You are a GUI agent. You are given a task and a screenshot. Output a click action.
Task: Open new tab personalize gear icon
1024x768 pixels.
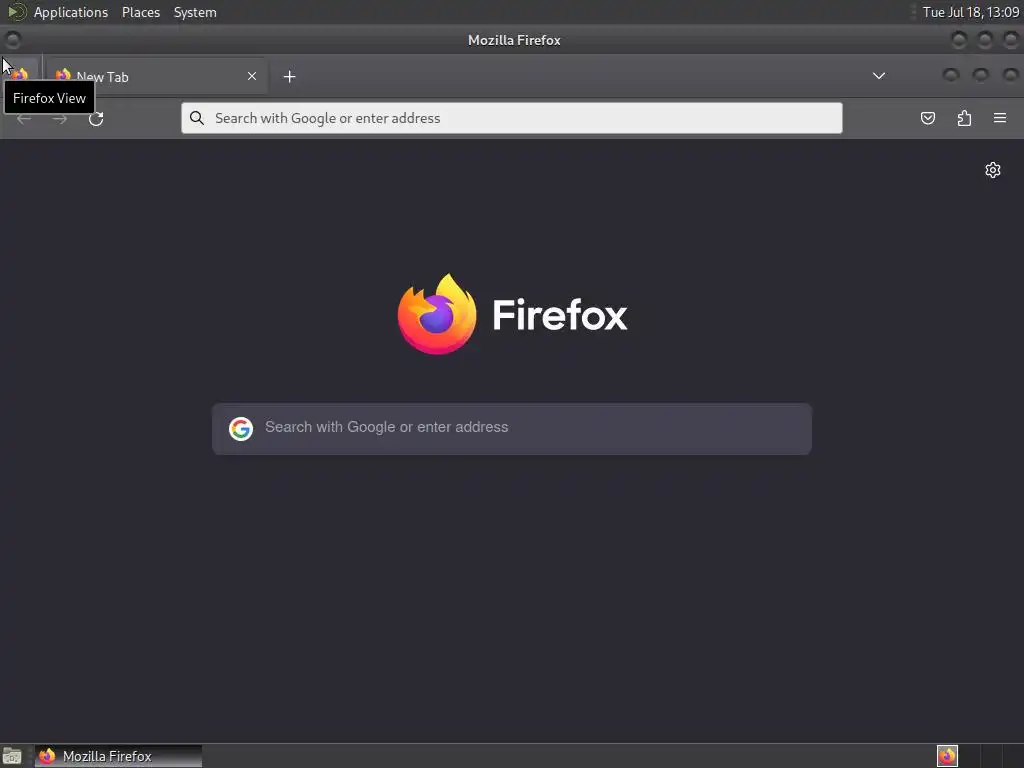[993, 170]
